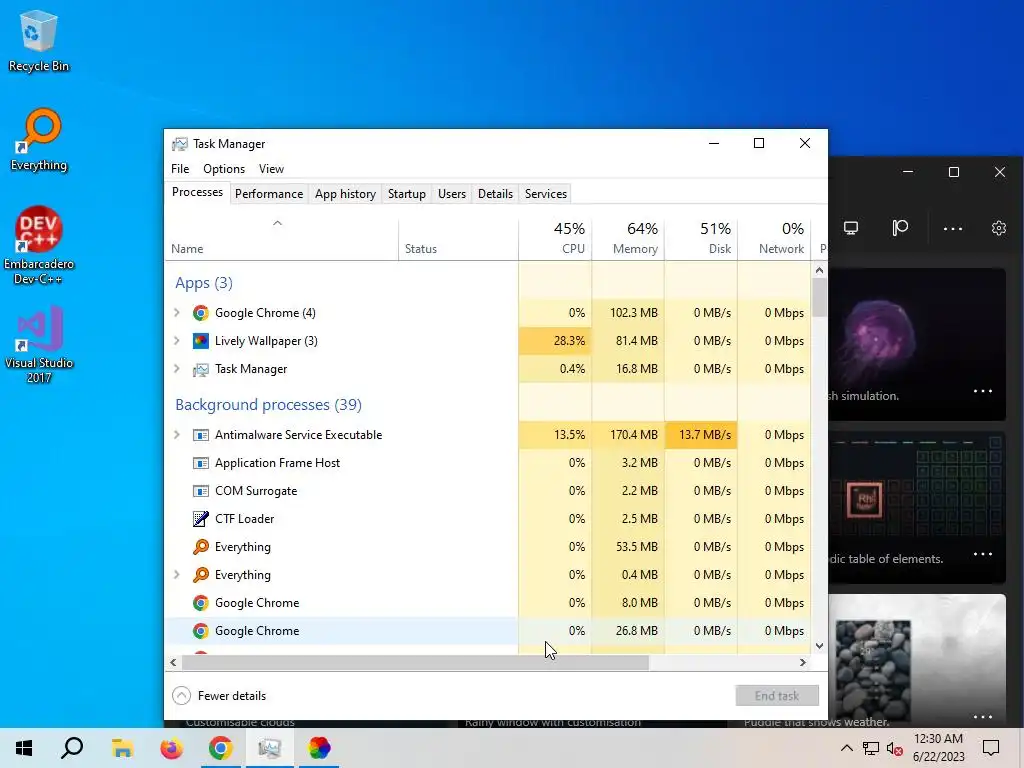Screen dimensions: 1024x768
Task: Switch to the Performance tab
Action: 269,194
